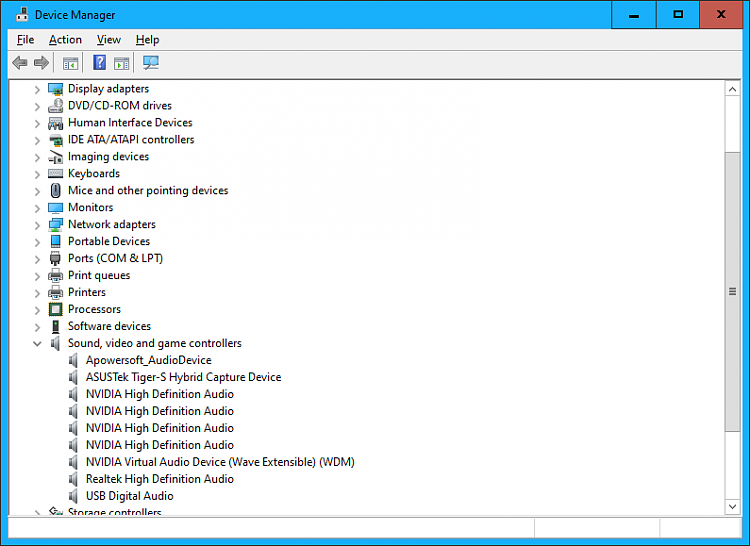The image size is (750, 546).
Task: Click the scroll up arrow
Action: 732,89
